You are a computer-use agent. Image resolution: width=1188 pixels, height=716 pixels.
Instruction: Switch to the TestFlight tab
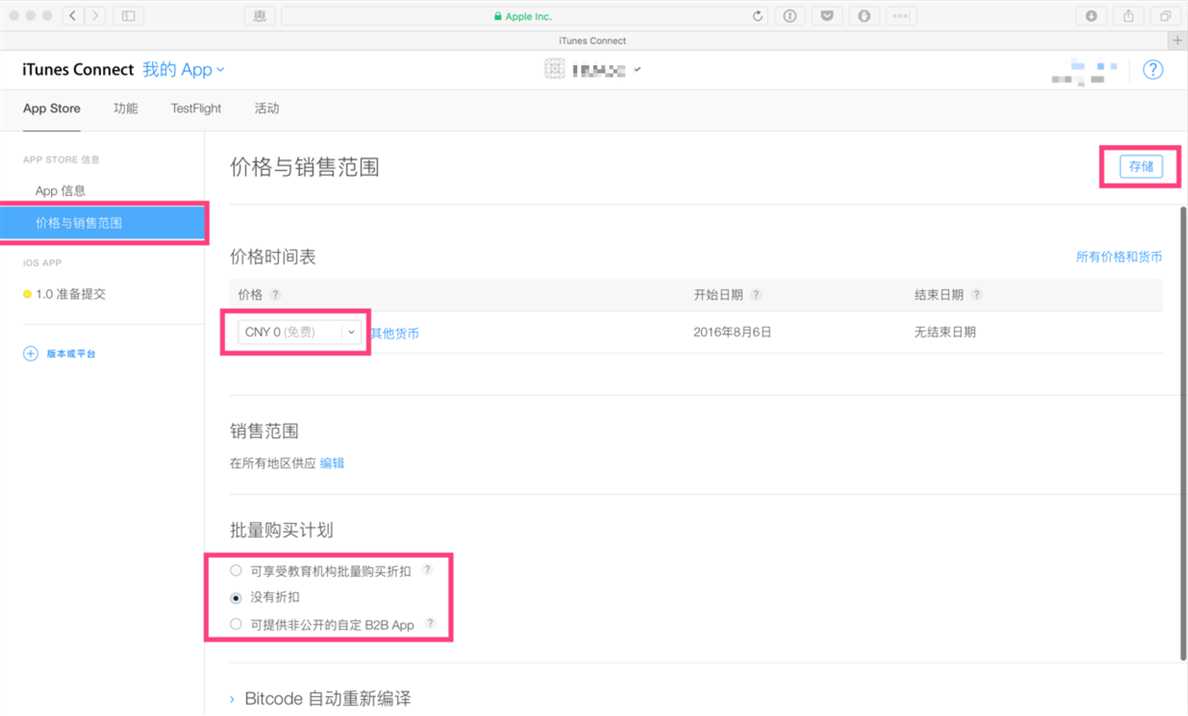[196, 108]
